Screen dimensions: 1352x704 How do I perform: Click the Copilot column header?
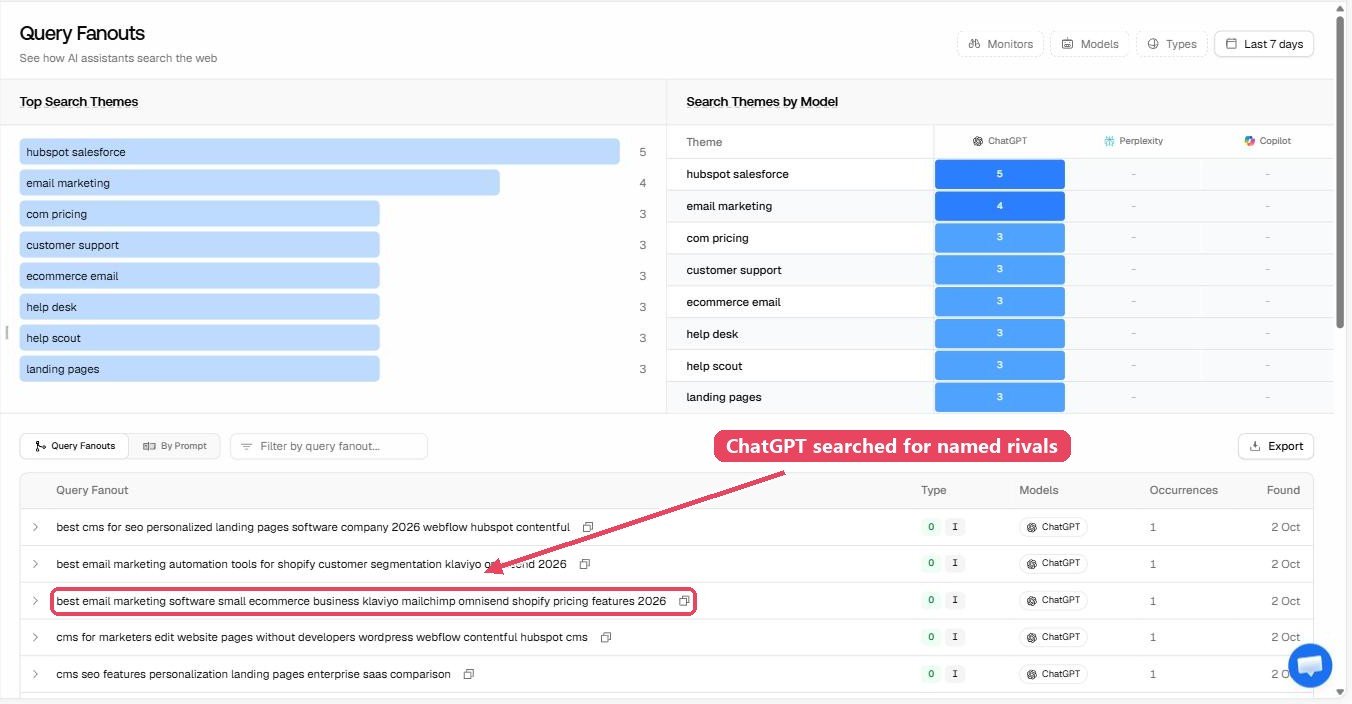coord(1267,141)
